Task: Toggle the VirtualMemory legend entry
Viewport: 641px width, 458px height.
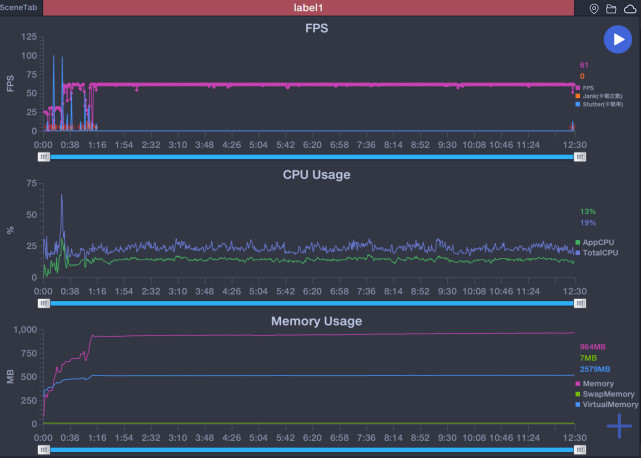Action: [607, 404]
